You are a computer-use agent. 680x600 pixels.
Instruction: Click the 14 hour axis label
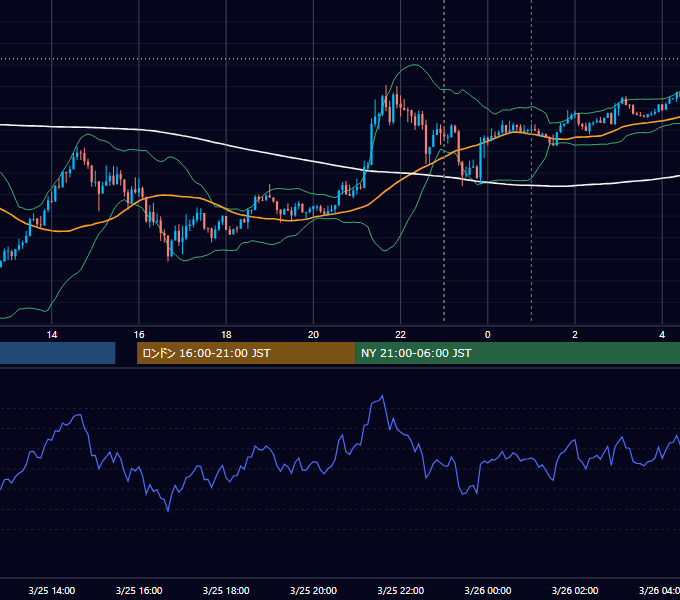[x=52, y=335]
